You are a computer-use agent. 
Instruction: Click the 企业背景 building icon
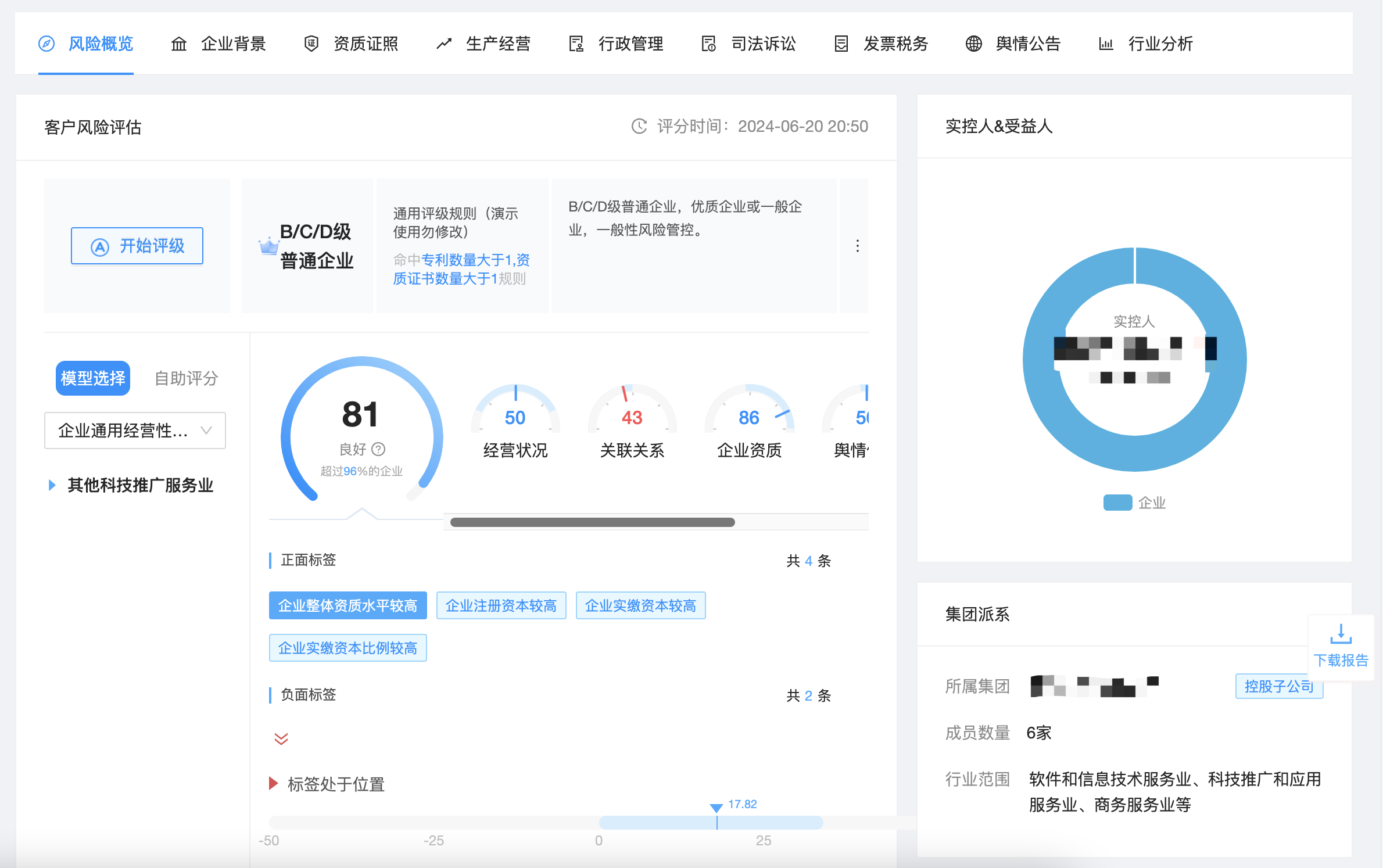click(x=179, y=44)
